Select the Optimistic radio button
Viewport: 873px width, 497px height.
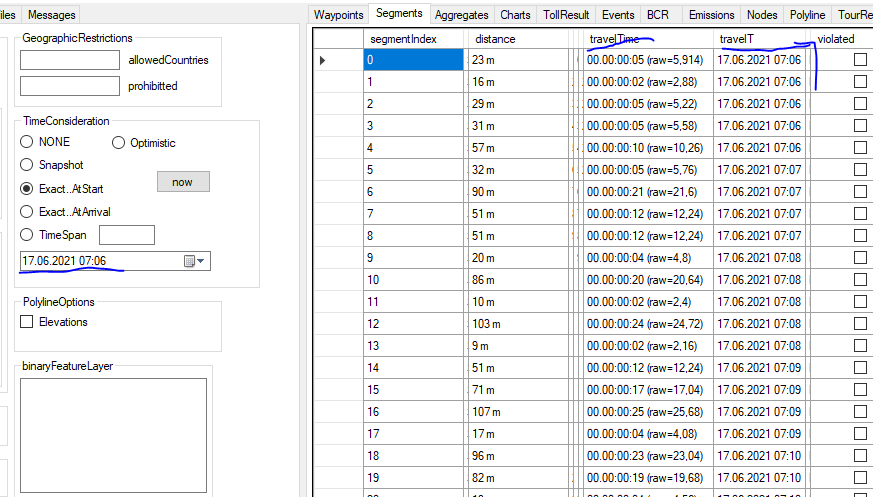(118, 143)
